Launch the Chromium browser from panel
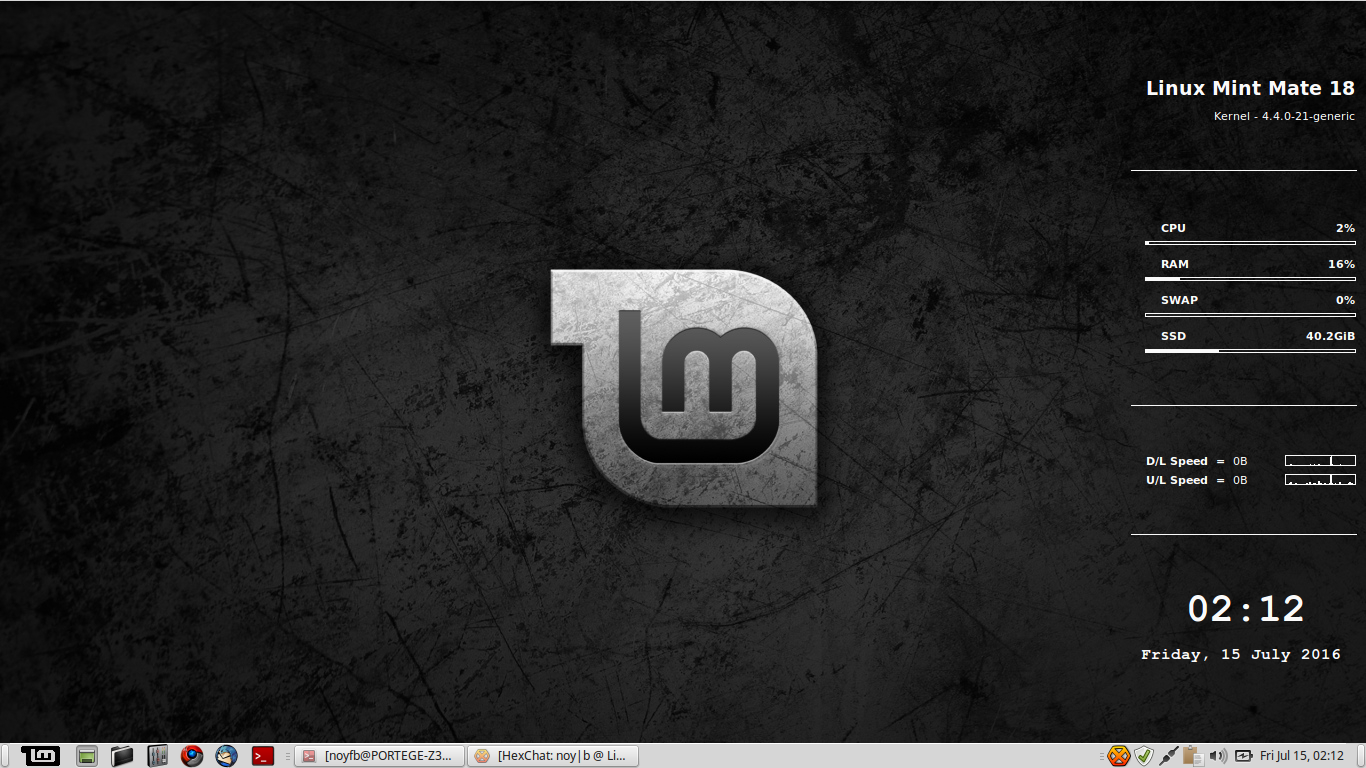Viewport: 1366px width, 768px height. coord(192,756)
